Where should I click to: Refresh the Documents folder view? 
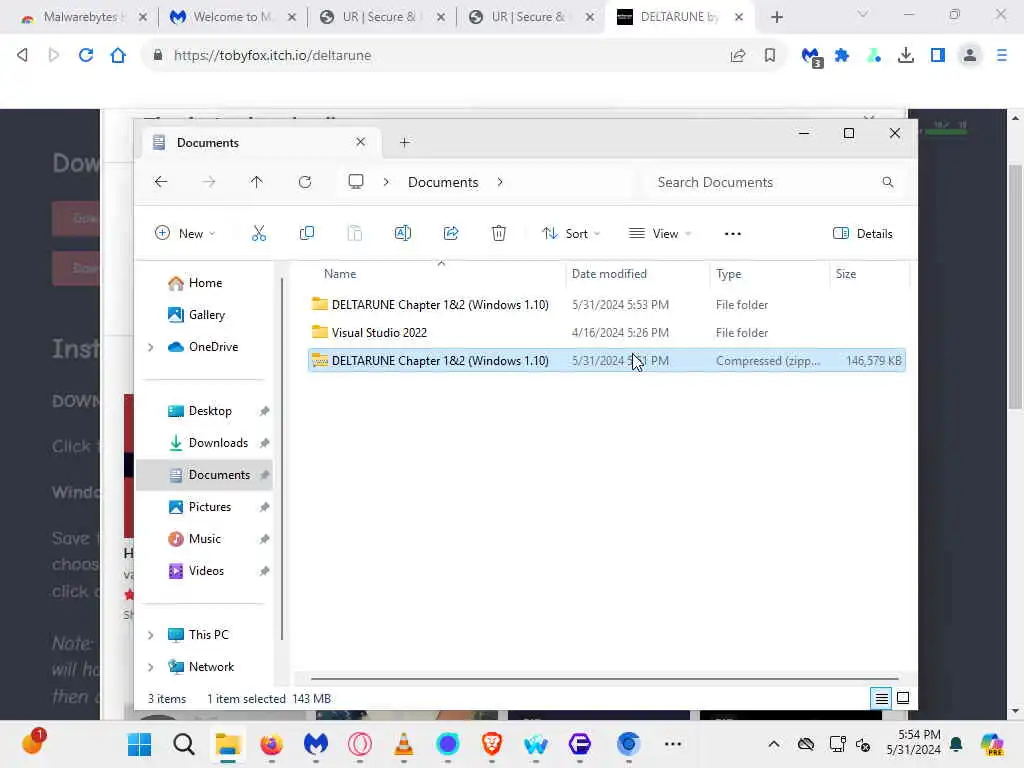304,182
